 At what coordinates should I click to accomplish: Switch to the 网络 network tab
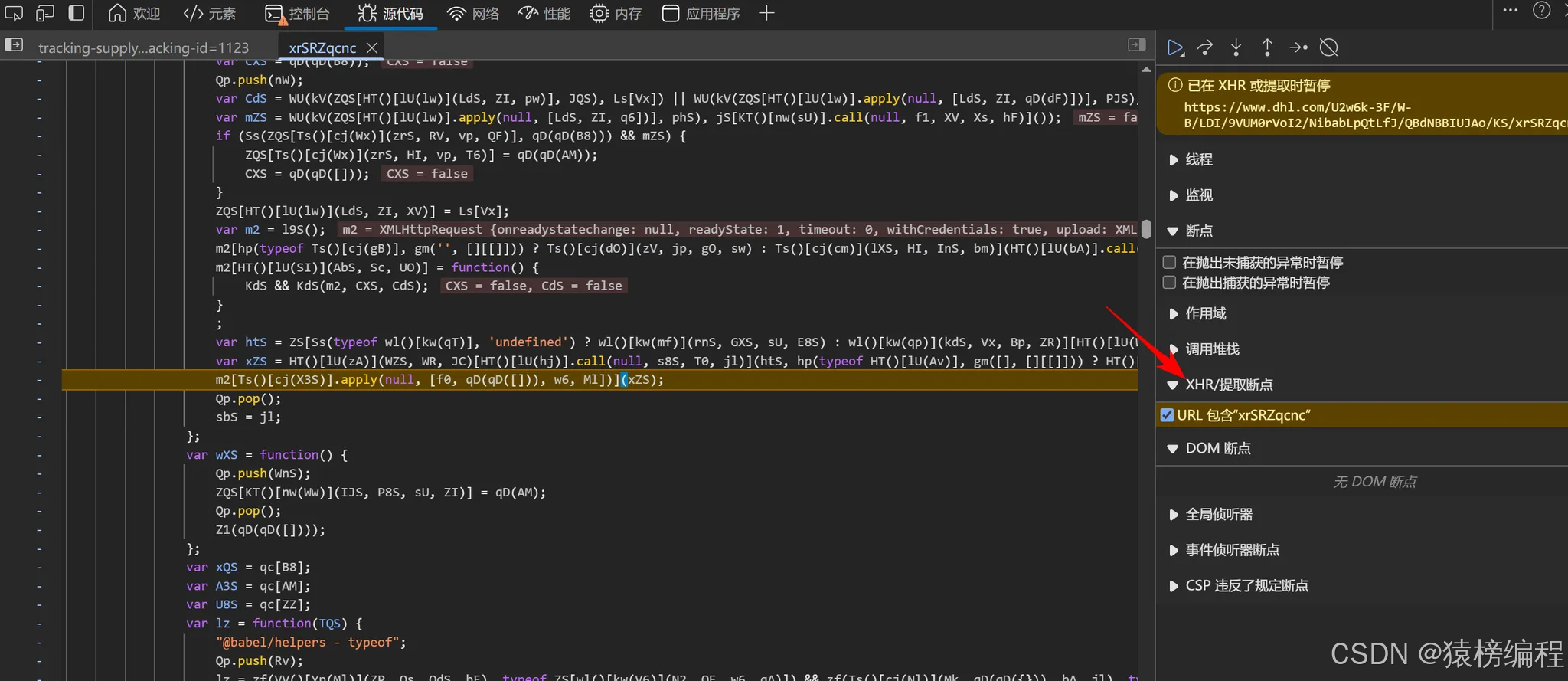[x=473, y=14]
